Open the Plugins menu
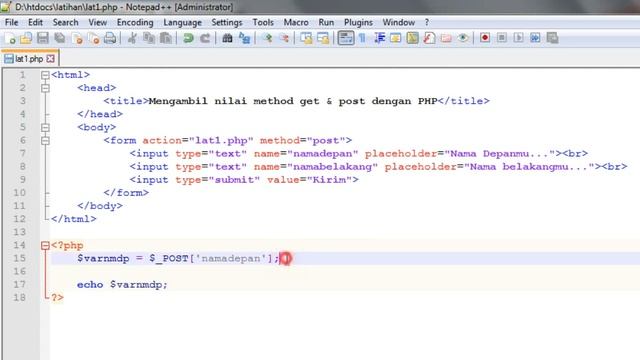The height and width of the screenshot is (360, 640). click(x=358, y=22)
